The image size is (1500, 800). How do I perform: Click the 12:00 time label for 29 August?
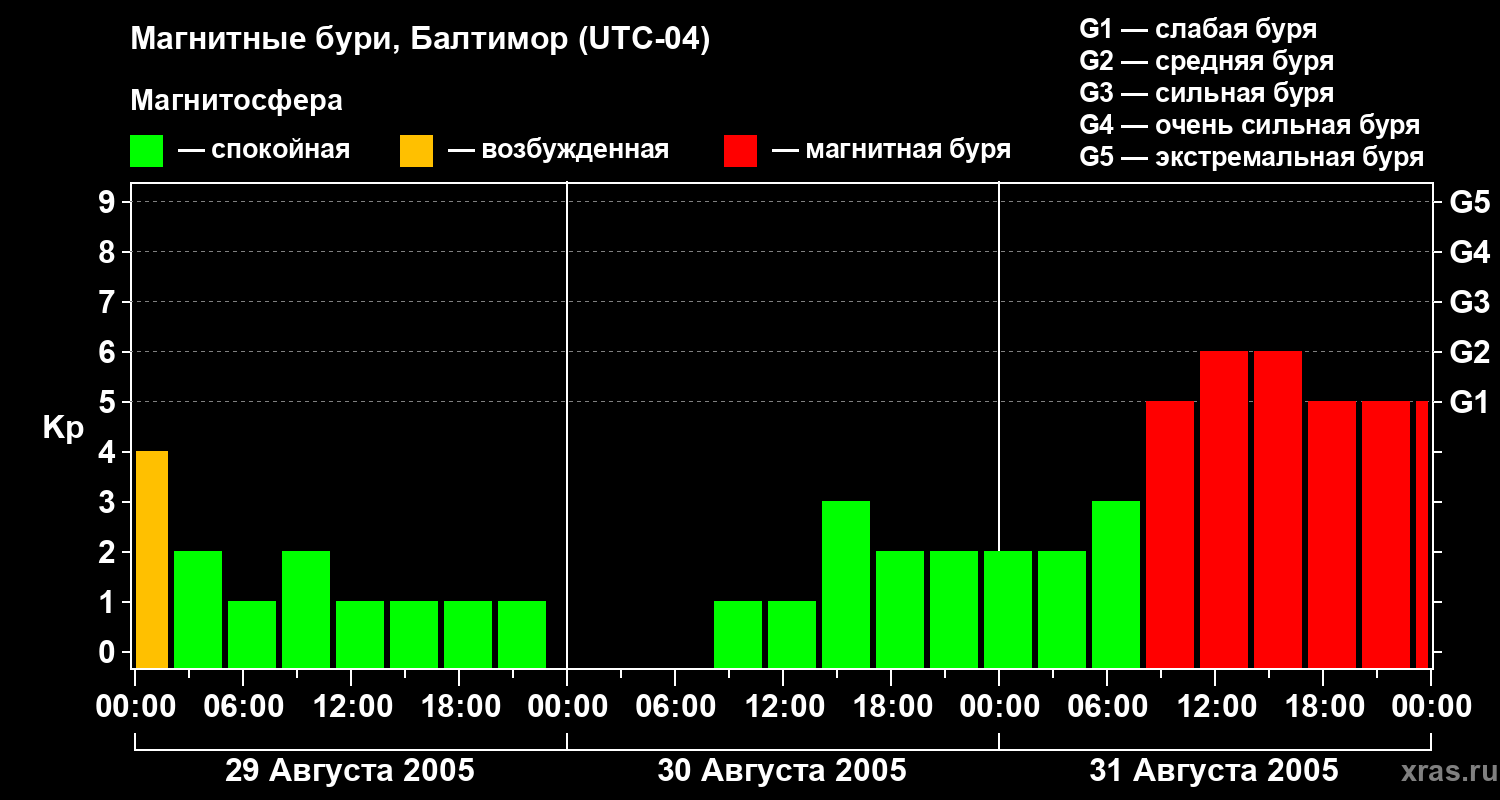pos(351,706)
